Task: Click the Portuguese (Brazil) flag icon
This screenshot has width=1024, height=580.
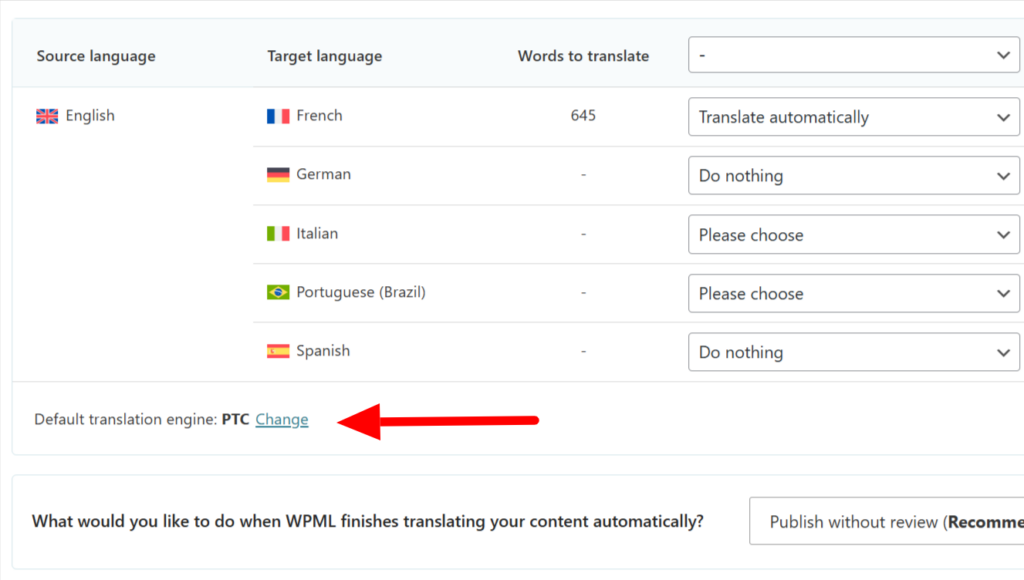Action: tap(277, 292)
